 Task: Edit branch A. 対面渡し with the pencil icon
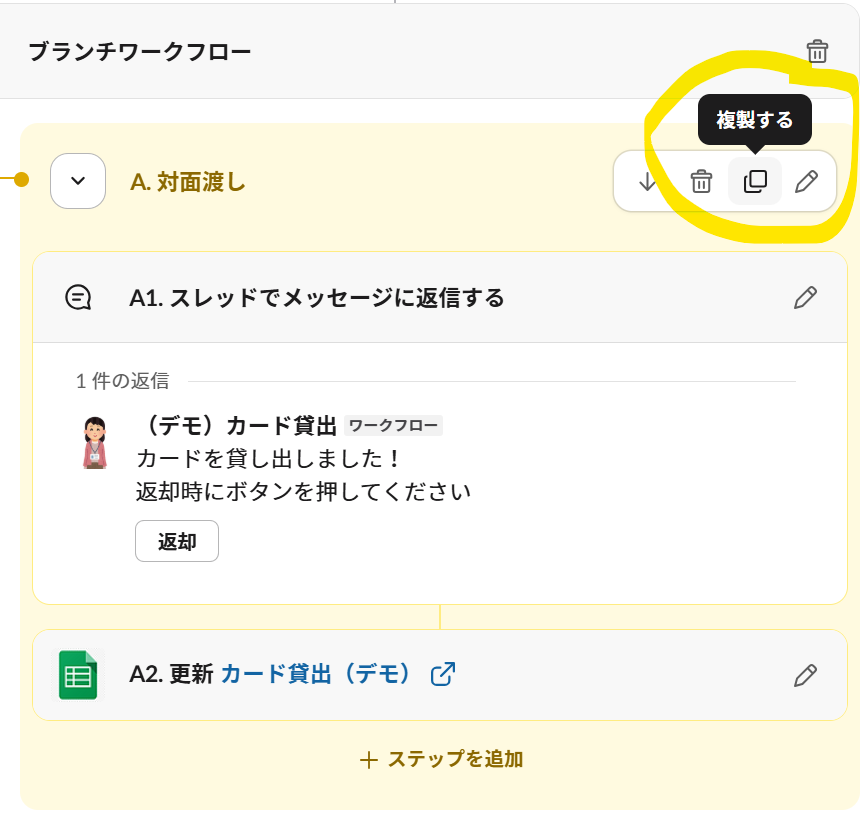(x=806, y=181)
